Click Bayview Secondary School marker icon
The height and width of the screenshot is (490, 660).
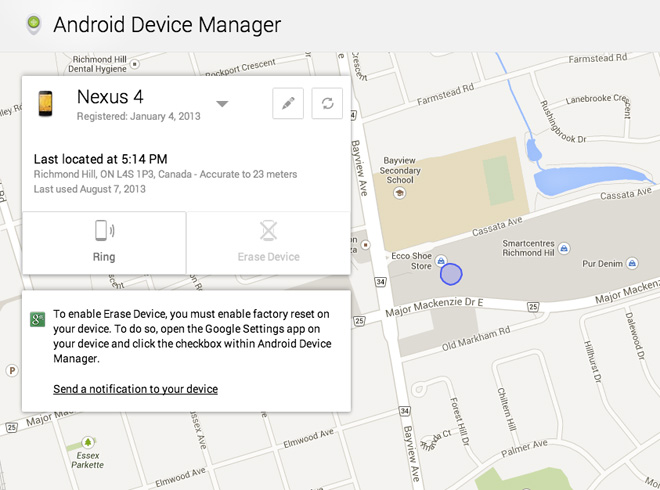pos(399,193)
